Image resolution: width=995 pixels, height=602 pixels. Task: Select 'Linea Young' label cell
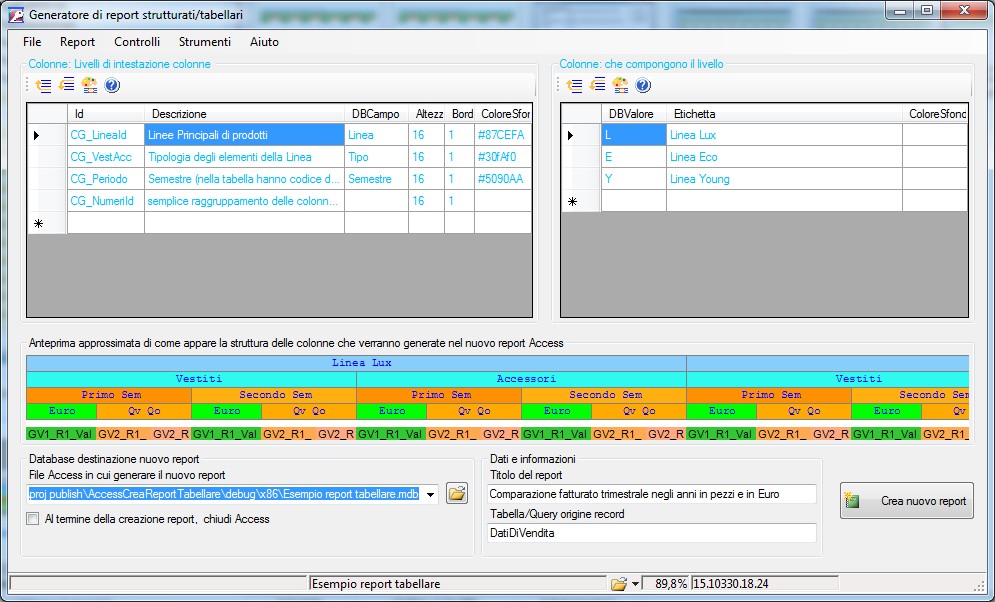(784, 179)
